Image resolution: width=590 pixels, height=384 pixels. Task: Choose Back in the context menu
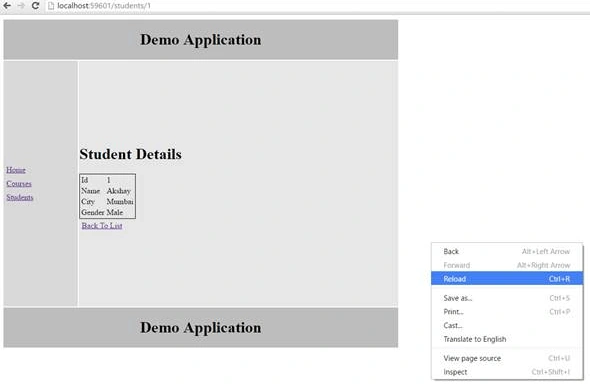[507, 251]
